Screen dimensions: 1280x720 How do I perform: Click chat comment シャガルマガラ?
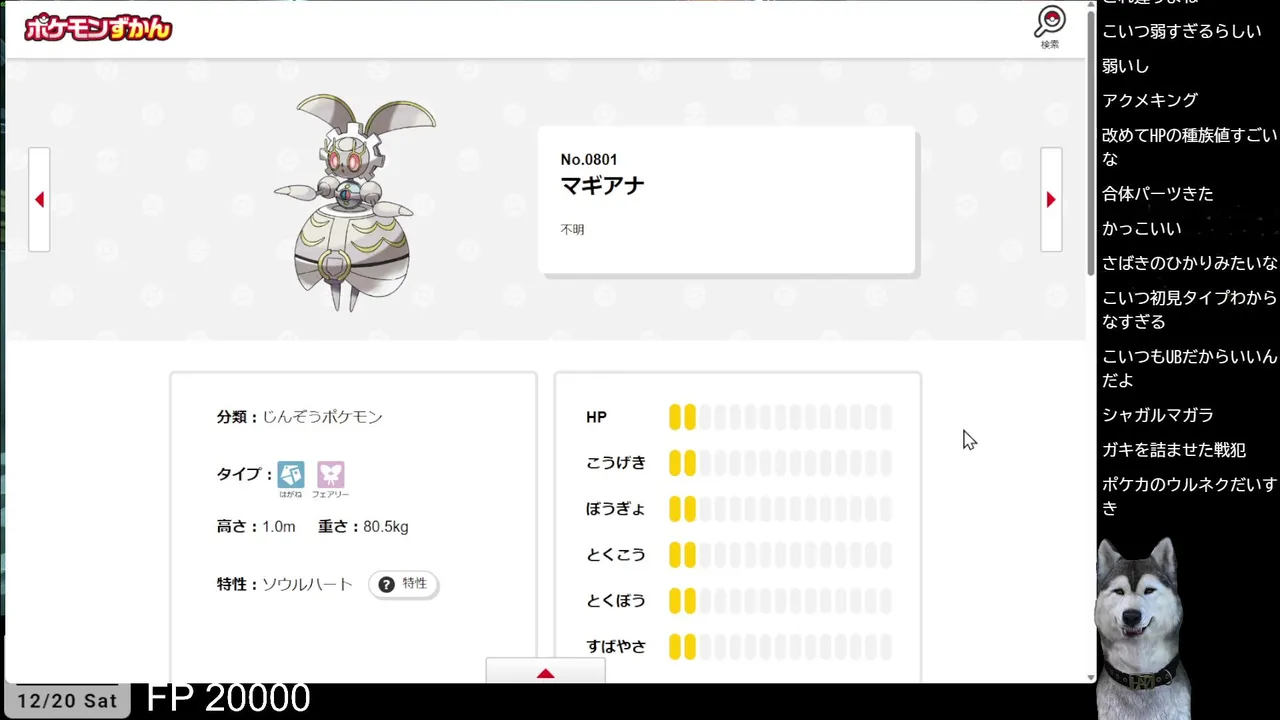pyautogui.click(x=1158, y=415)
